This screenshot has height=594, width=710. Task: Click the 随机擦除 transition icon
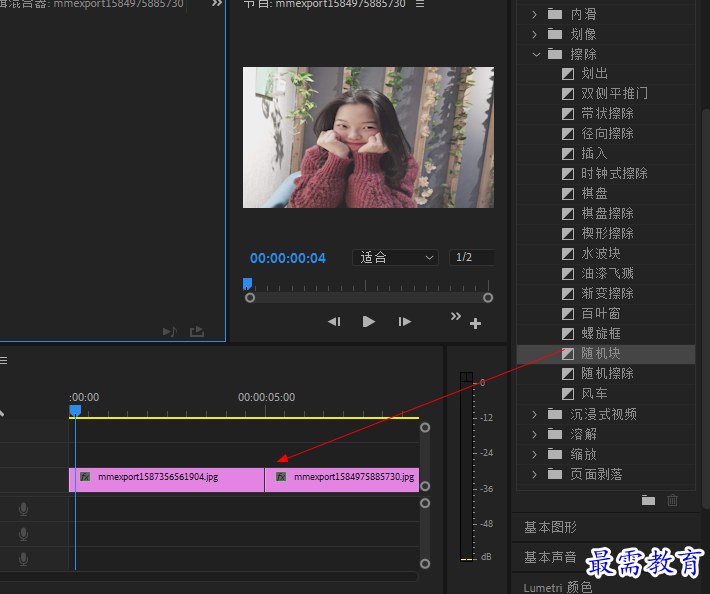point(568,374)
